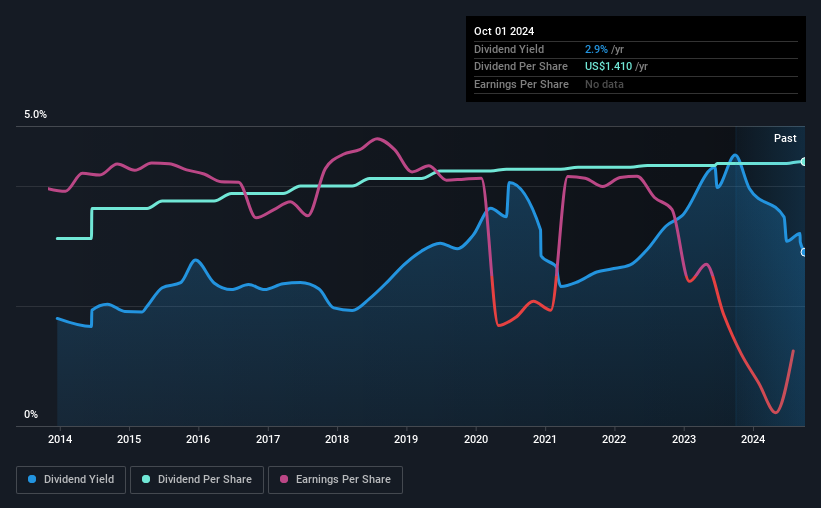Toggle the Earnings Per Share legend button
The image size is (821, 508).
click(x=335, y=480)
